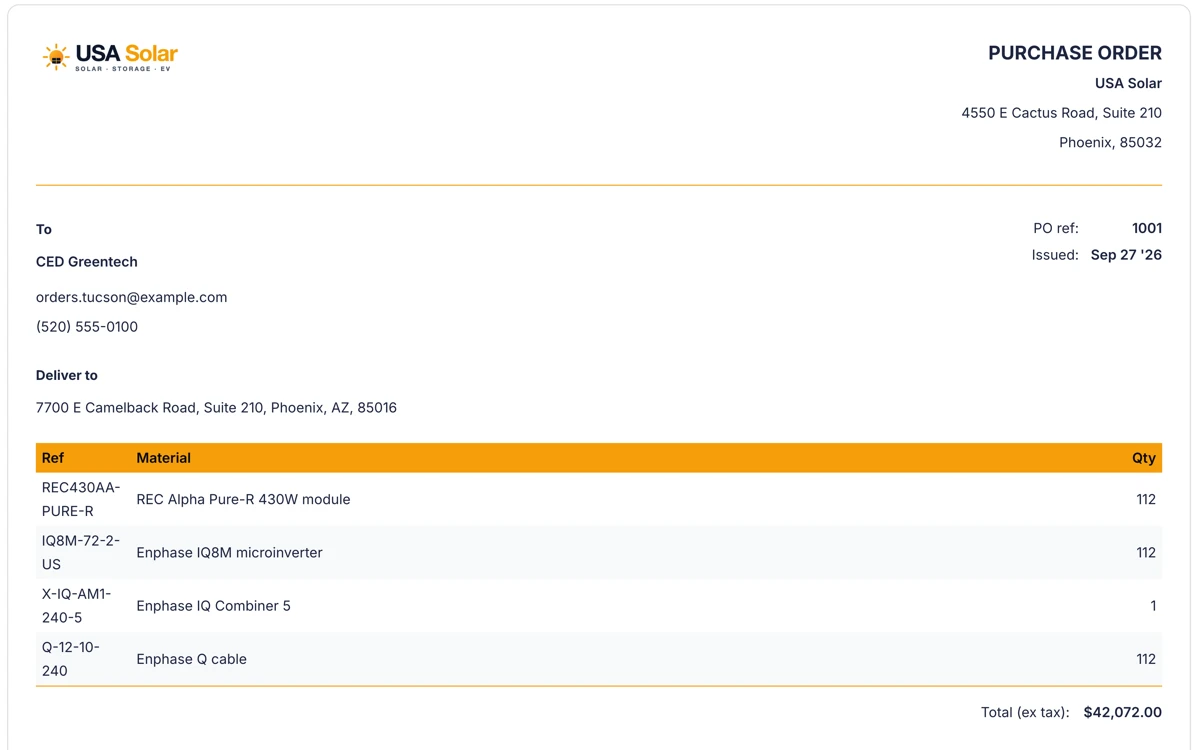1200x750 pixels.
Task: Click 'Enphase IQ Combiner 5' cell
Action: 214,605
